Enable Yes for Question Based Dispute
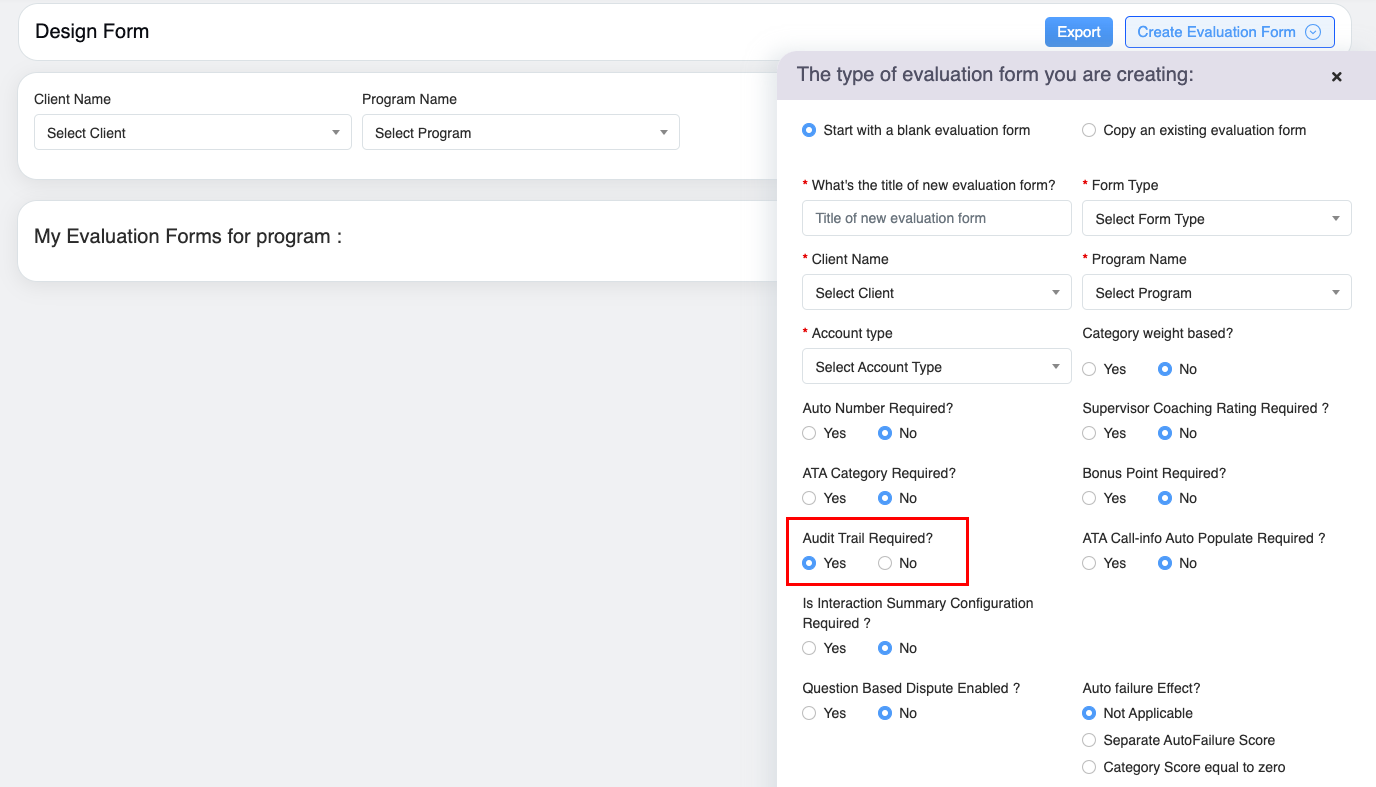 tap(809, 713)
